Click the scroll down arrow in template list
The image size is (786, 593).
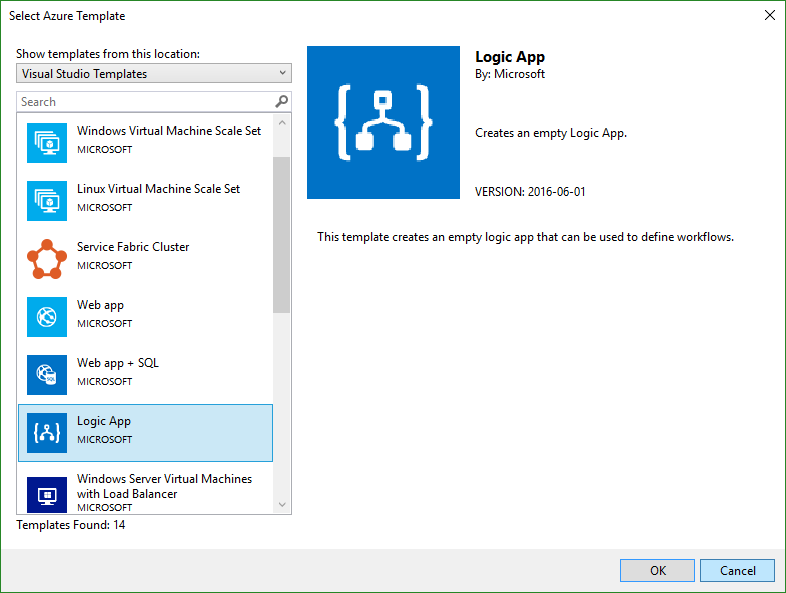coord(281,505)
